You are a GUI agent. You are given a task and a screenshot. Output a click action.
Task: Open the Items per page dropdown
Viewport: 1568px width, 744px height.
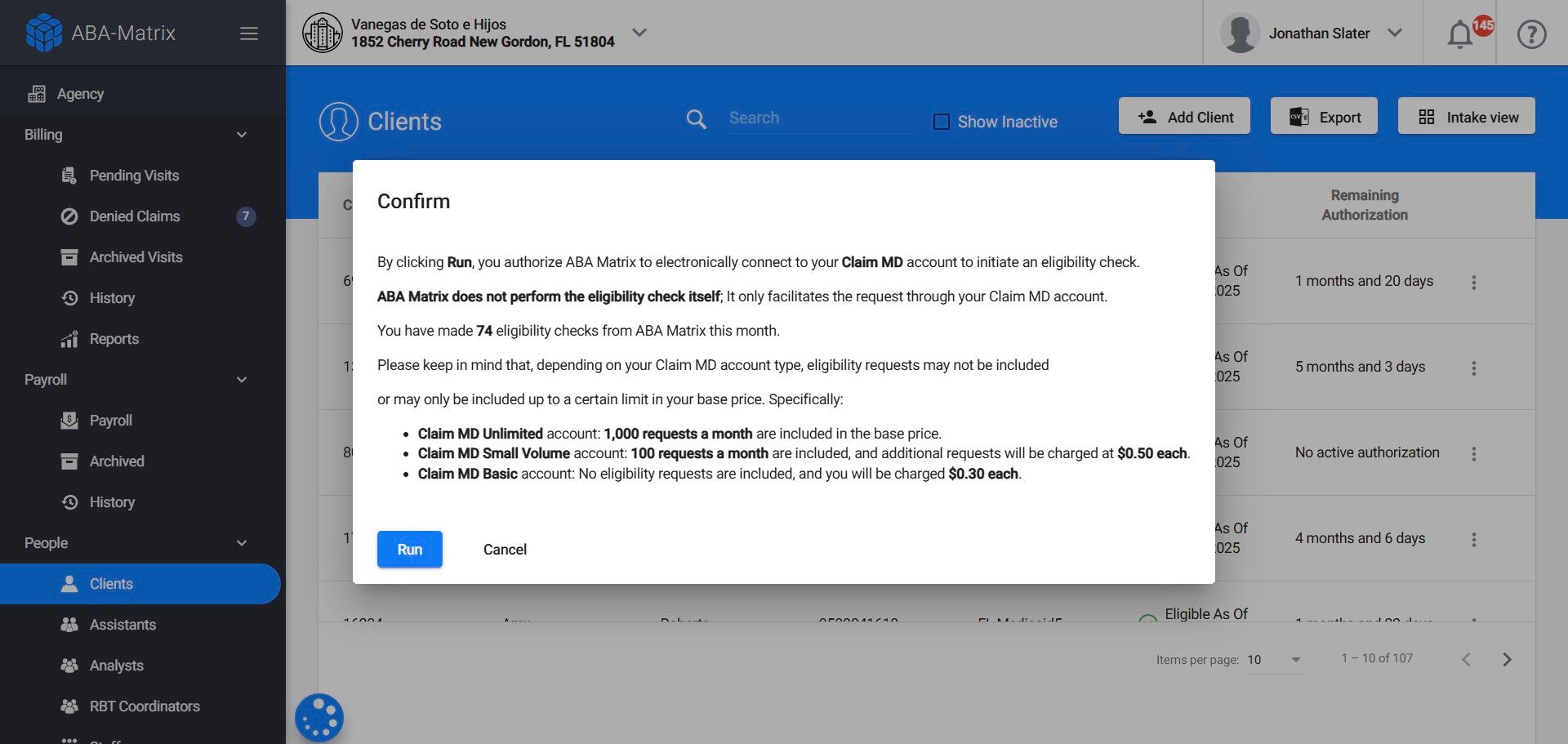pos(1274,660)
